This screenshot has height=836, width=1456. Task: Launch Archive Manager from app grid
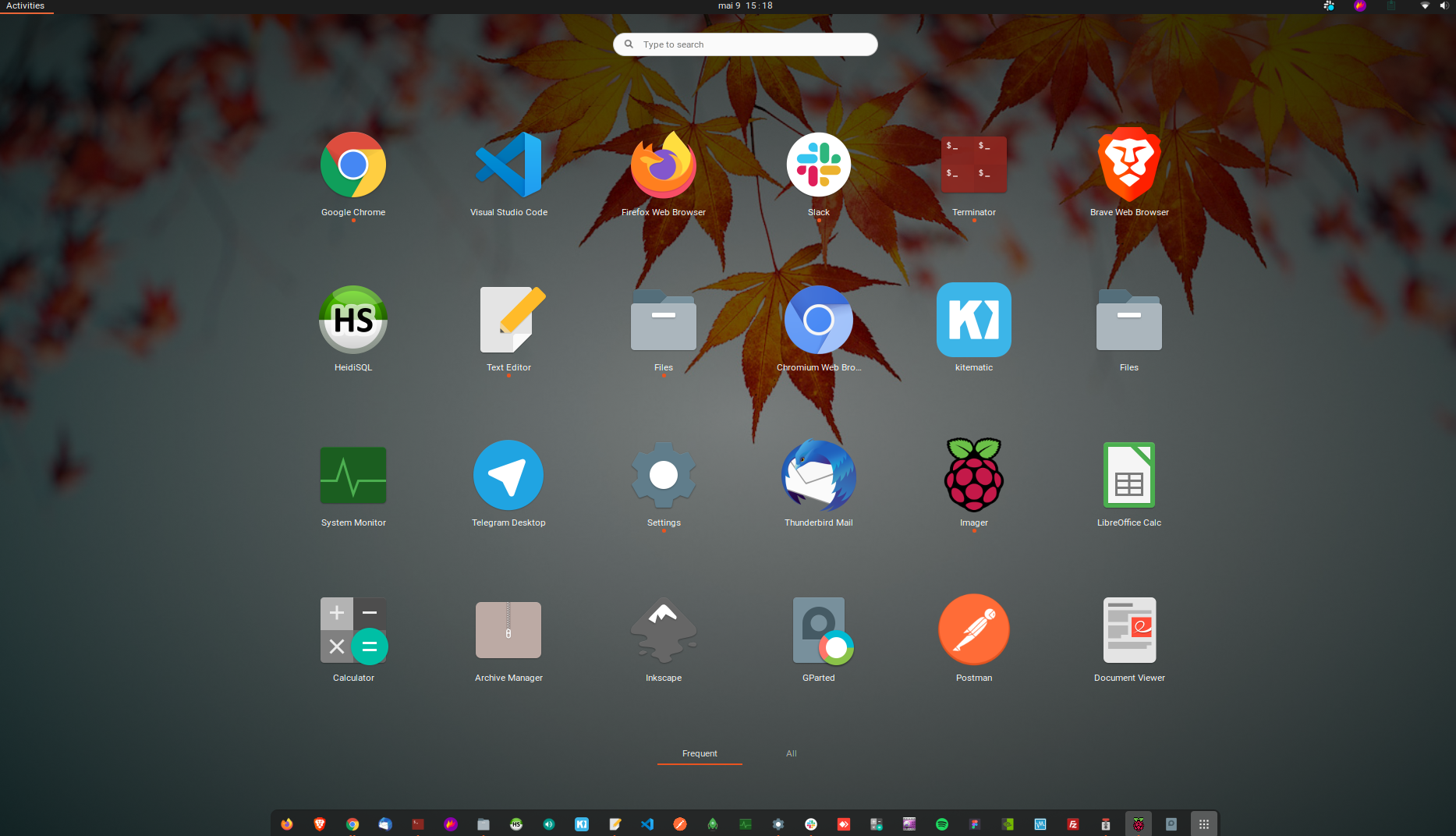tap(508, 631)
